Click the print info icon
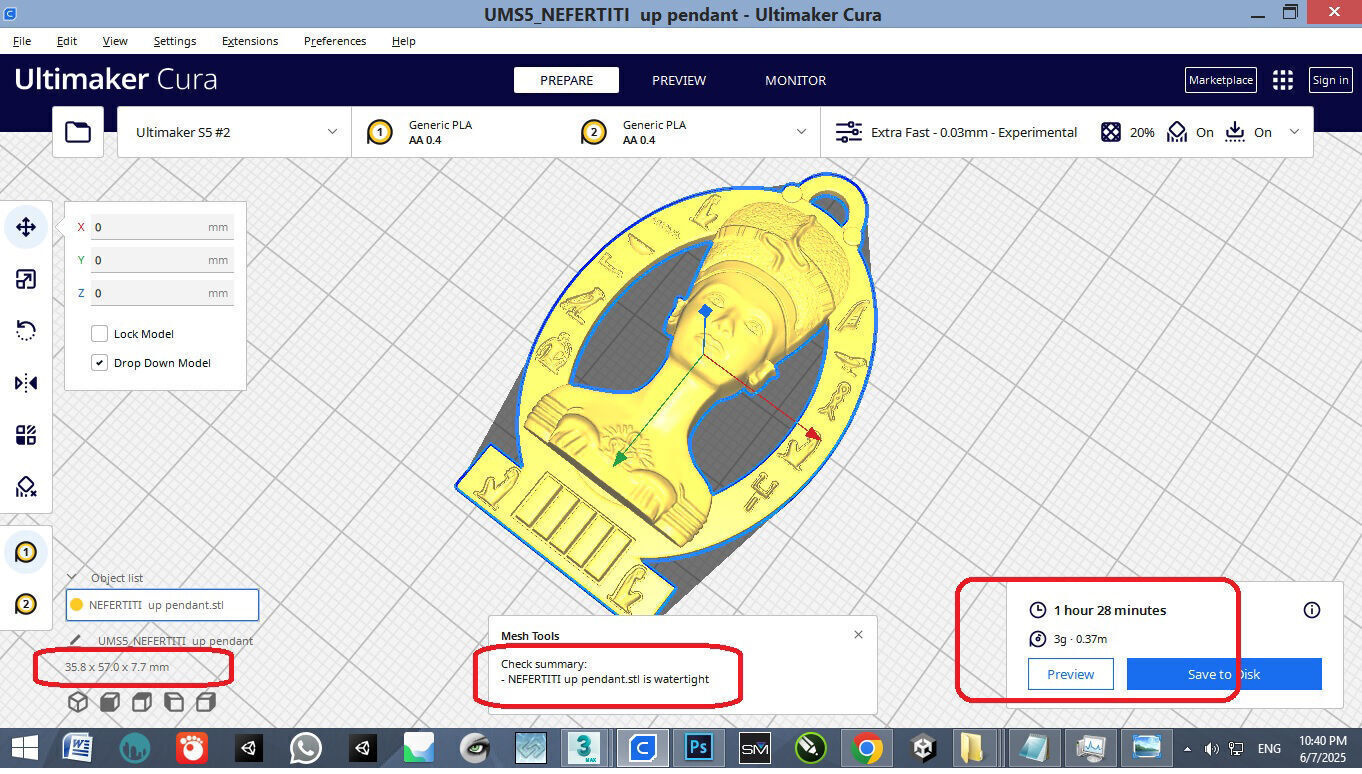The height and width of the screenshot is (774, 1362). coord(1312,610)
